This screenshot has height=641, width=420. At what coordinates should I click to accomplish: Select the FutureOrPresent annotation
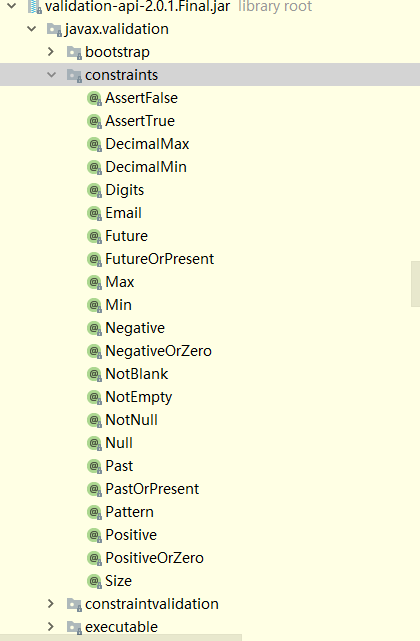coord(159,259)
